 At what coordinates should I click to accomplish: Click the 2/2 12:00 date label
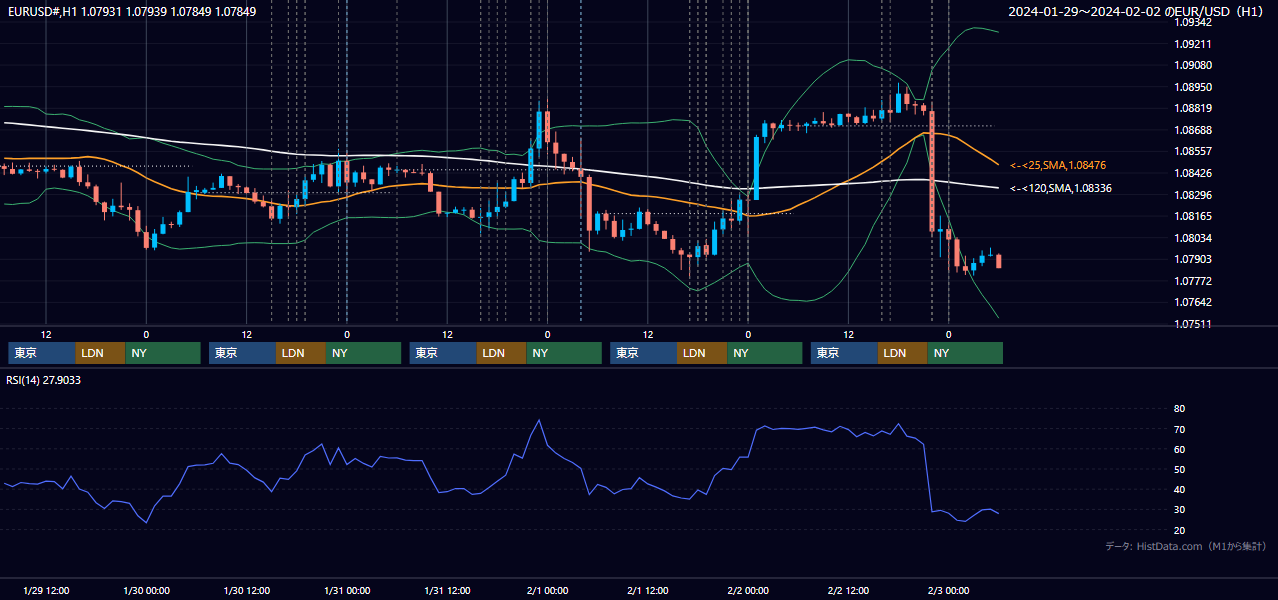849,591
